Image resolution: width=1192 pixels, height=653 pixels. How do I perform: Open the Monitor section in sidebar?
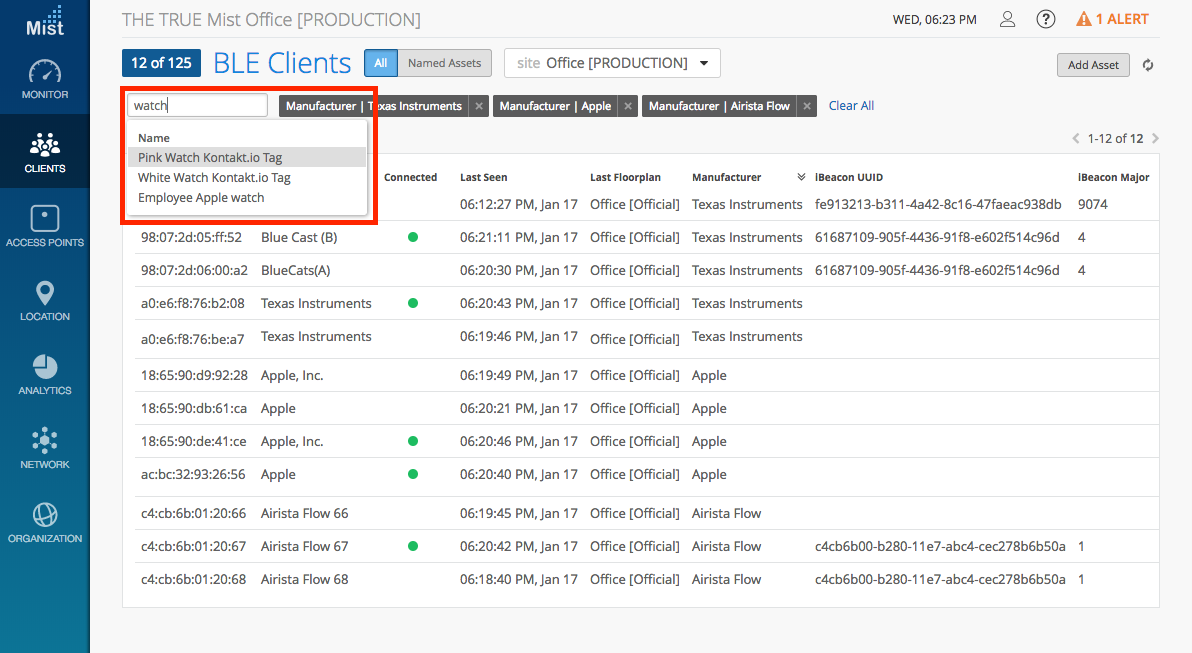click(x=45, y=79)
